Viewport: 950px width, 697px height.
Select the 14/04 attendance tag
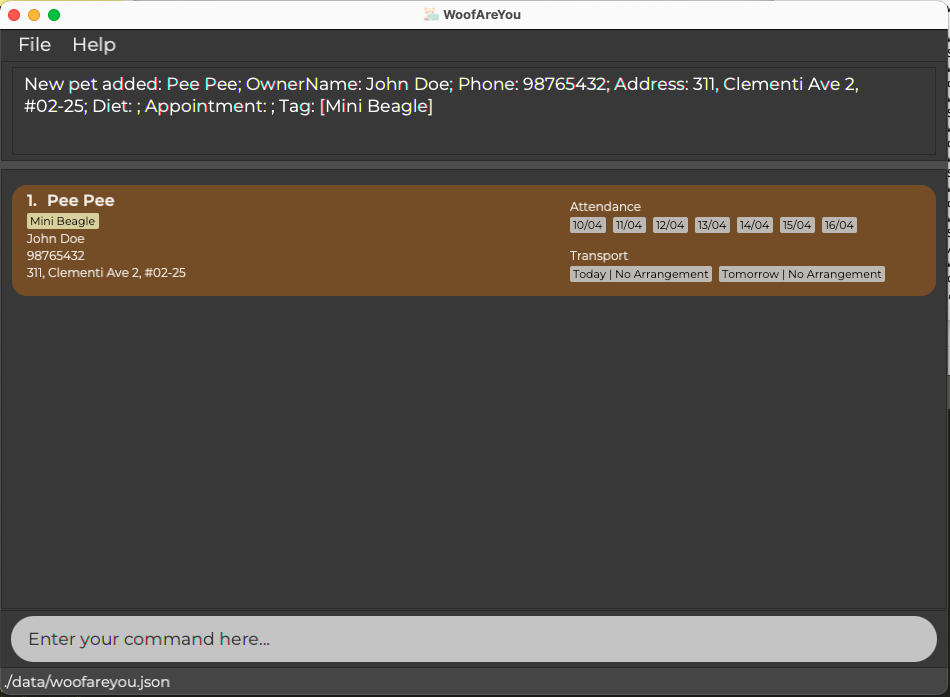[754, 225]
